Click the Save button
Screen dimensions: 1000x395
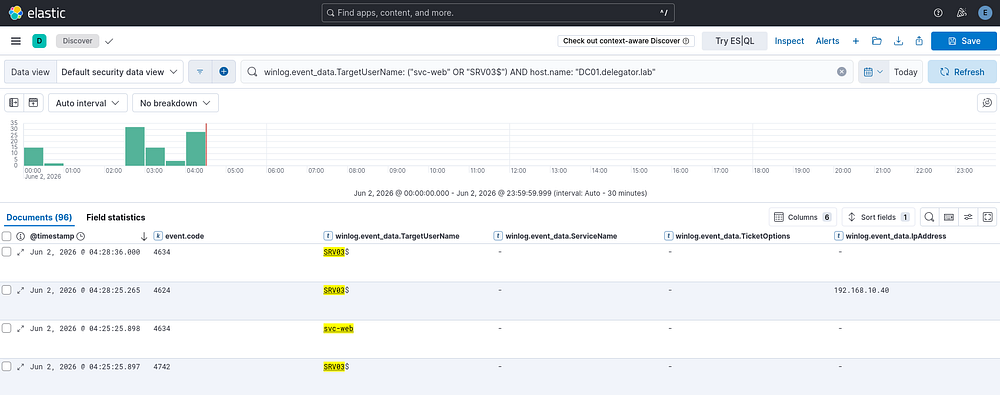pyautogui.click(x=964, y=41)
